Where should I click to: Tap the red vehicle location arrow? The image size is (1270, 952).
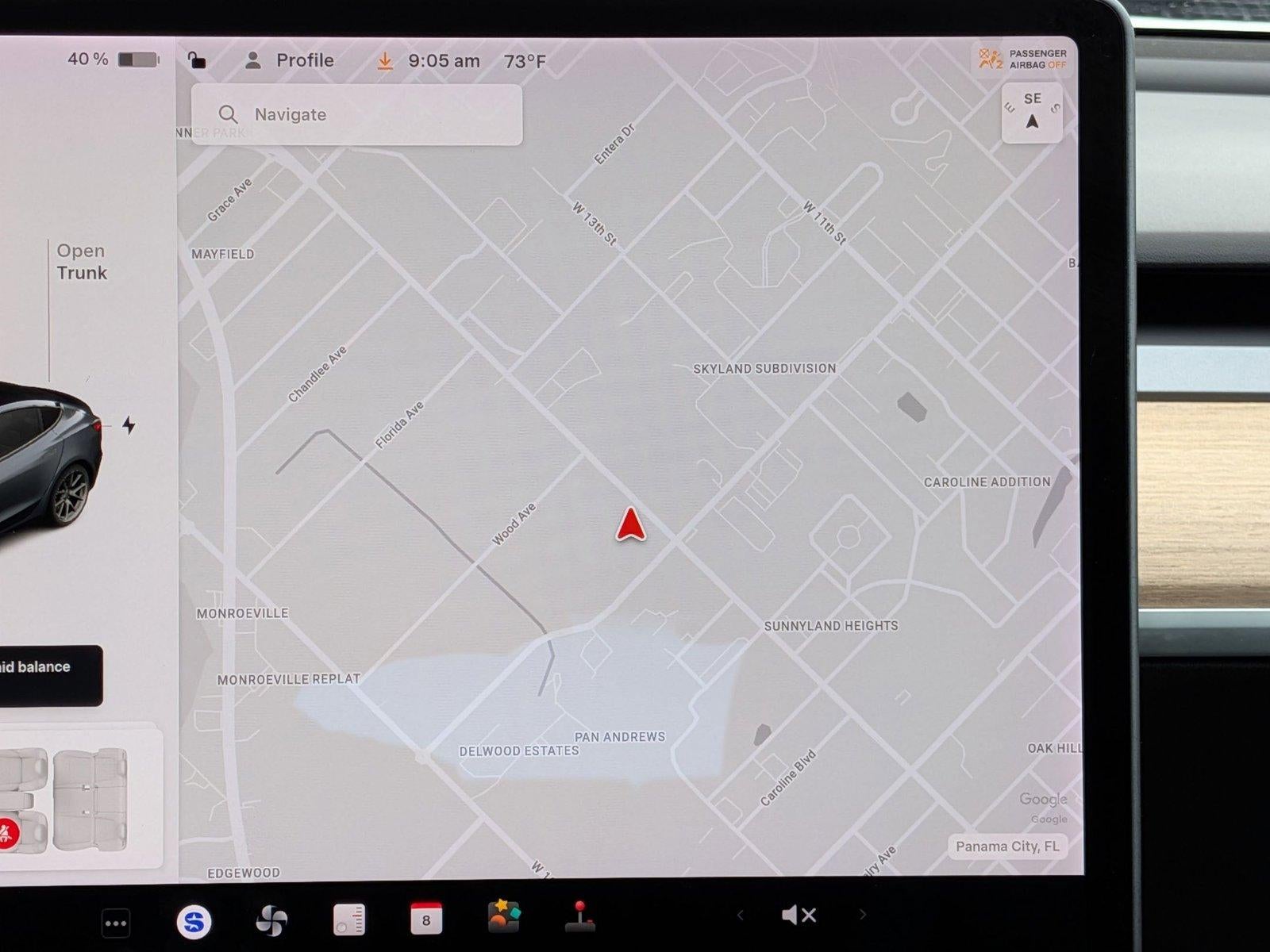(631, 525)
